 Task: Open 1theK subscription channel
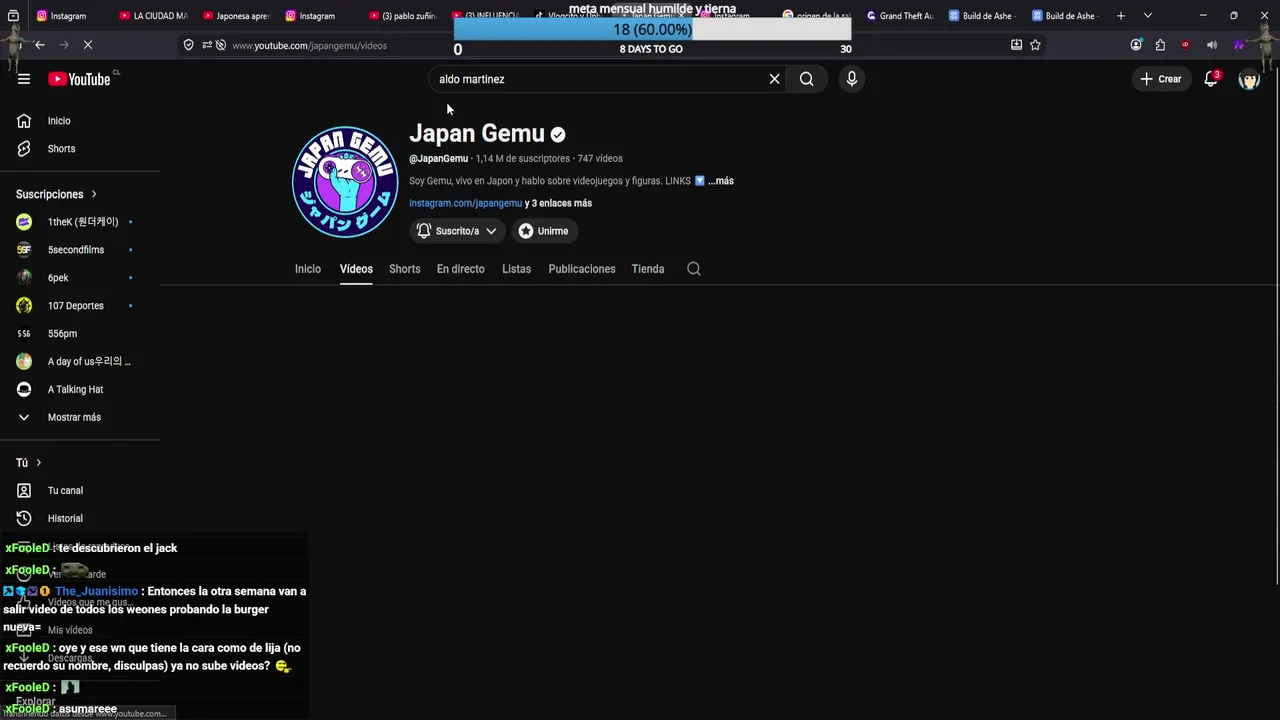tap(80, 222)
